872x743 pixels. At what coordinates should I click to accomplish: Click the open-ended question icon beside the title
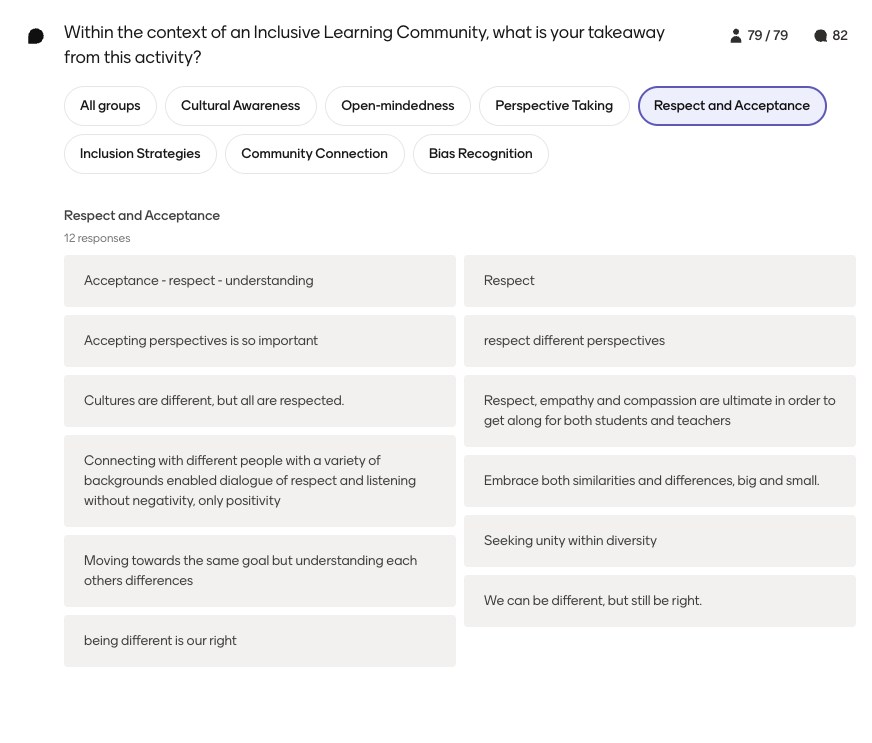click(36, 36)
